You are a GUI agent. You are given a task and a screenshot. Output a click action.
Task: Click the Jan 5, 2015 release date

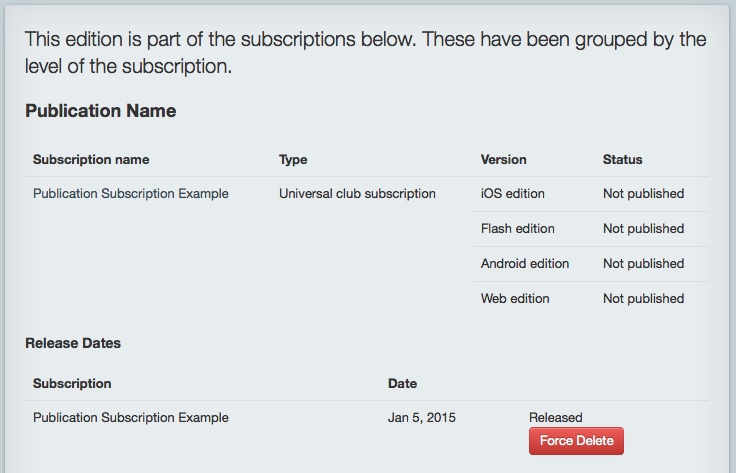(x=422, y=418)
